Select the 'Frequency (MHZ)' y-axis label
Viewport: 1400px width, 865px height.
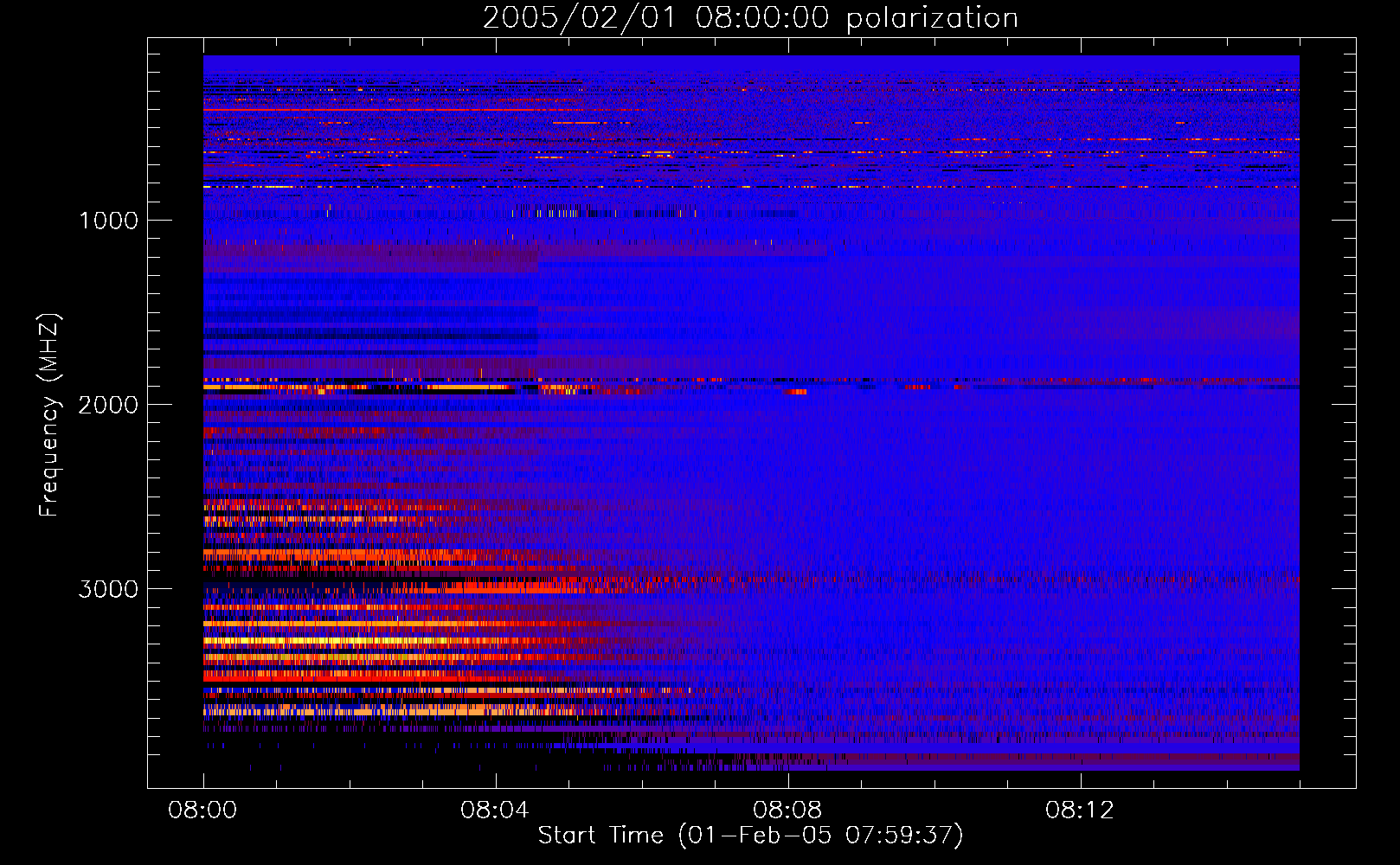[x=48, y=415]
